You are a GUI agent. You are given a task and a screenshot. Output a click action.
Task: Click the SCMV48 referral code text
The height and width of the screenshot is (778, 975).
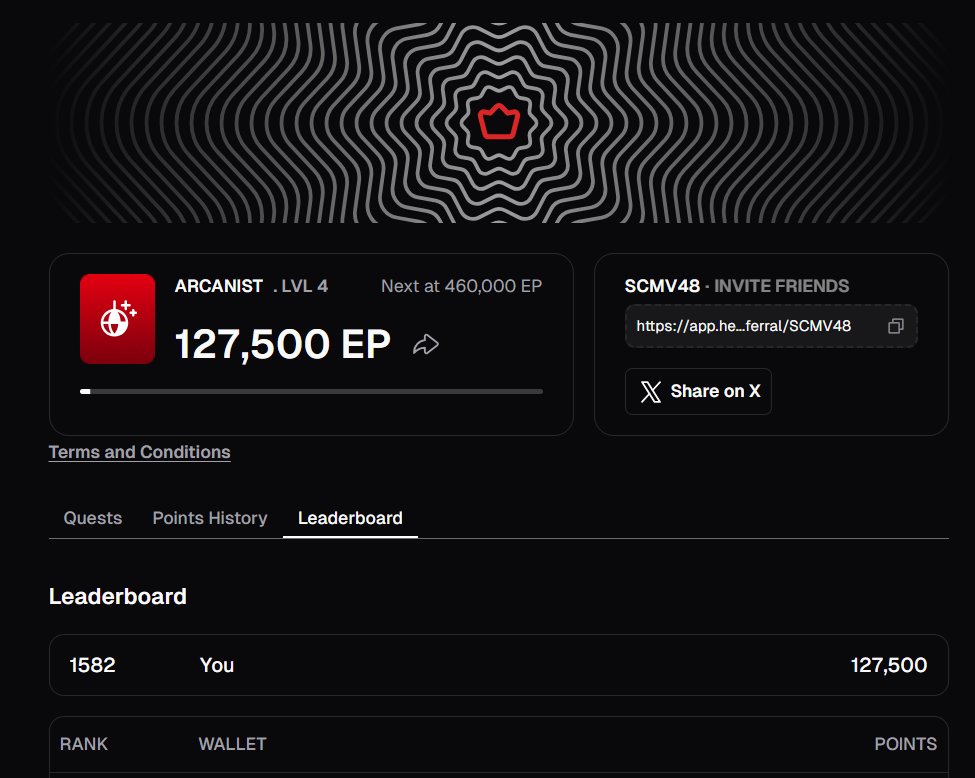pyautogui.click(x=662, y=286)
